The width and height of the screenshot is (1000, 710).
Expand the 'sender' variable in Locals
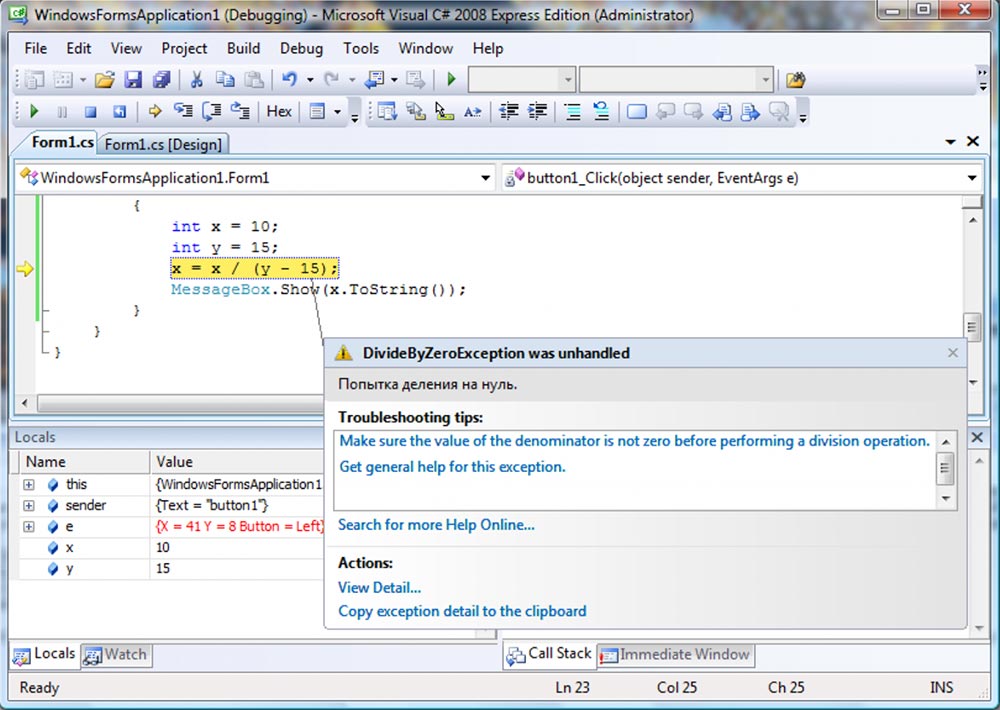(29, 506)
